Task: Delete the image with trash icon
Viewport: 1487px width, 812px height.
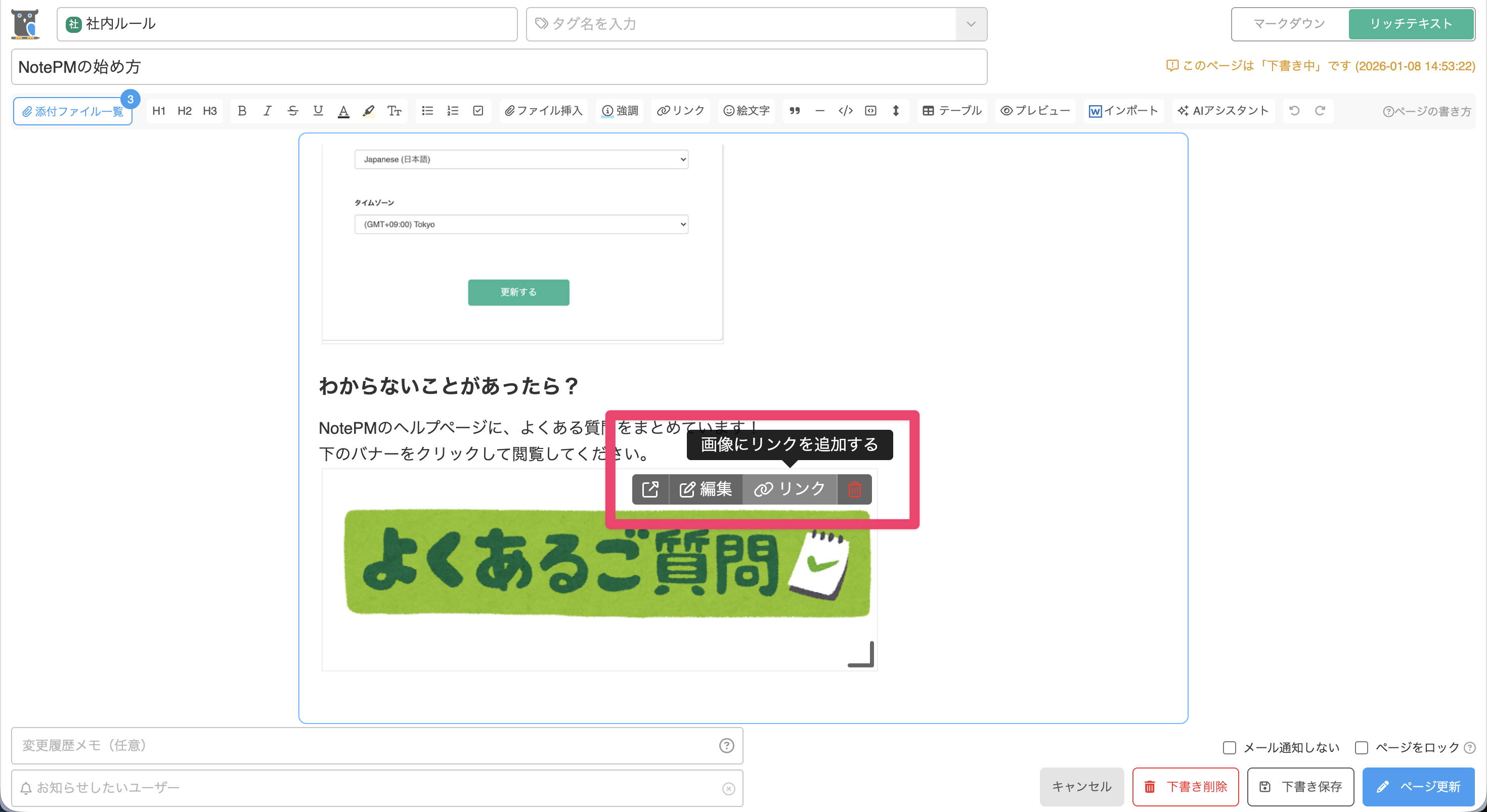Action: coord(854,489)
